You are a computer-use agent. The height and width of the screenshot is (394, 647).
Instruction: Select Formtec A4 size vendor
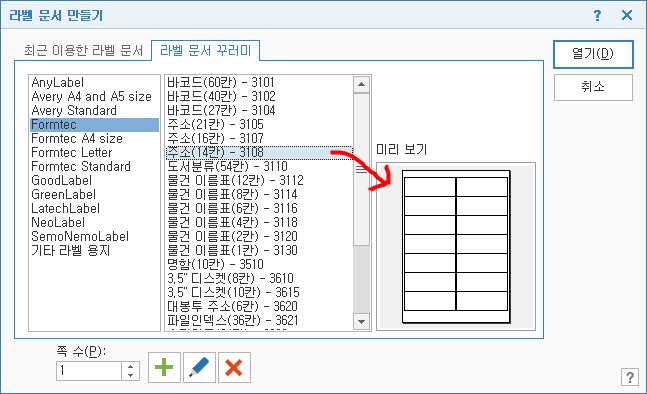point(94,139)
